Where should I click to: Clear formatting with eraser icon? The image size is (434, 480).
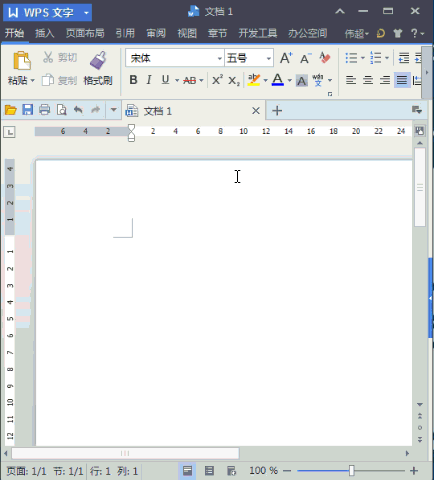324,58
